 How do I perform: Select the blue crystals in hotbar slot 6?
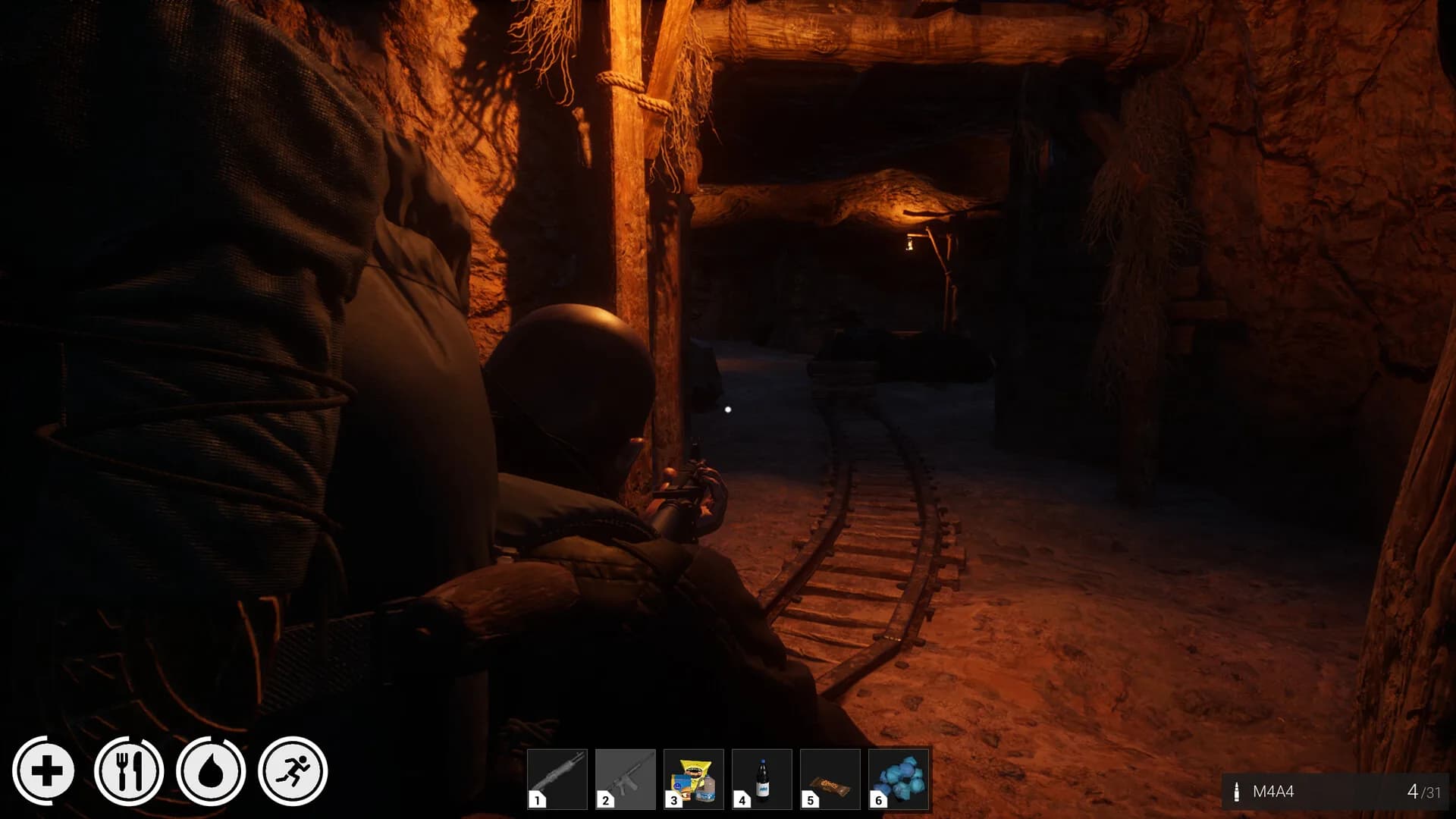pos(899,779)
